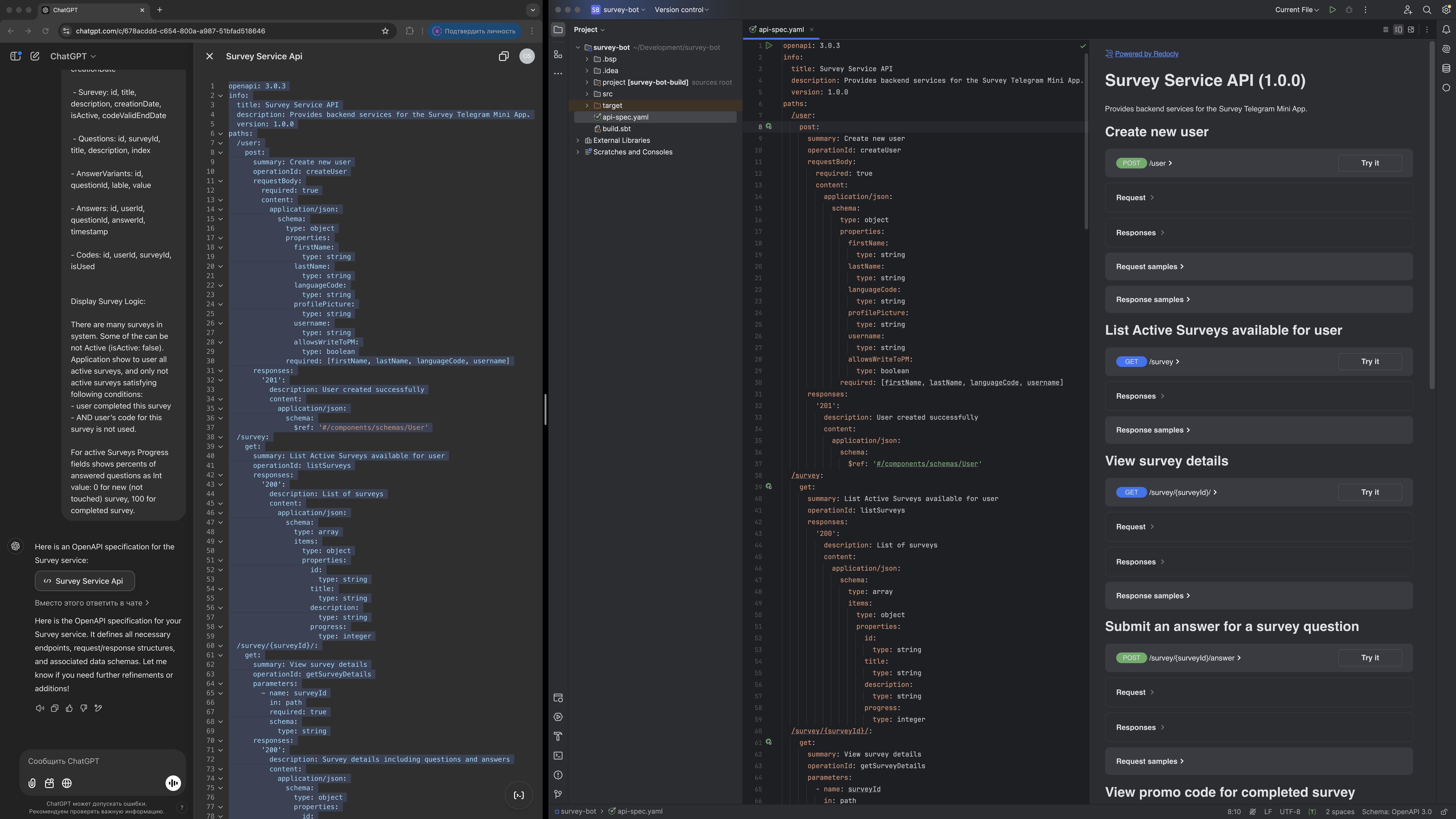The height and width of the screenshot is (819, 1456).
Task: Open Problems tool window in IDE
Action: tap(558, 775)
